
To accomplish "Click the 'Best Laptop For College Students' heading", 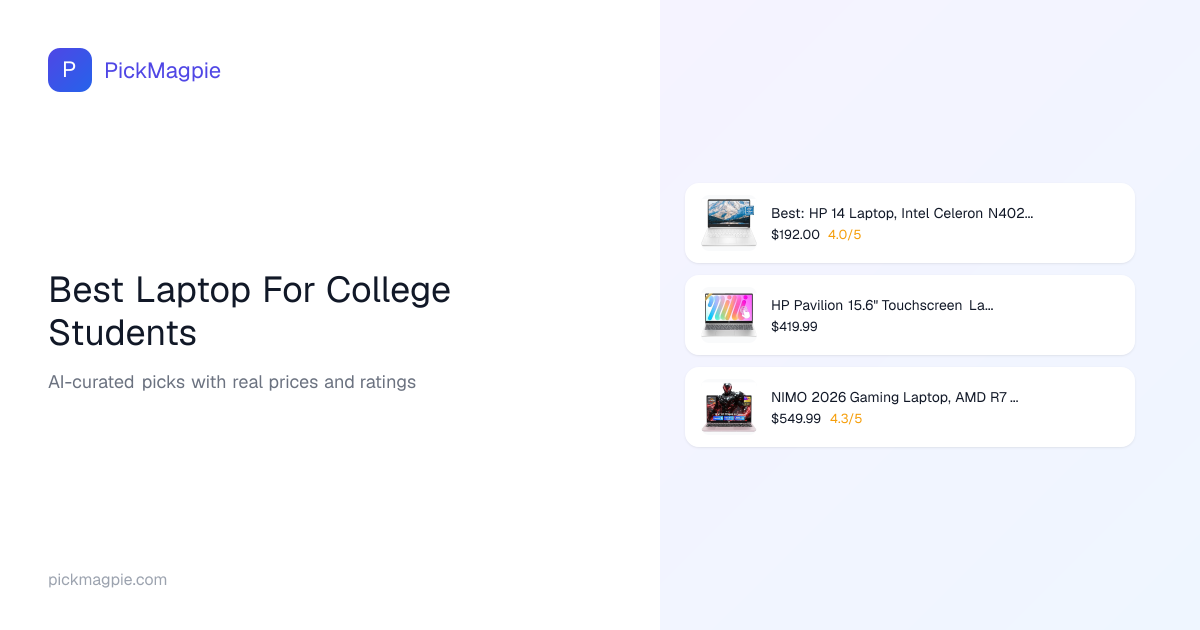I will [x=249, y=311].
